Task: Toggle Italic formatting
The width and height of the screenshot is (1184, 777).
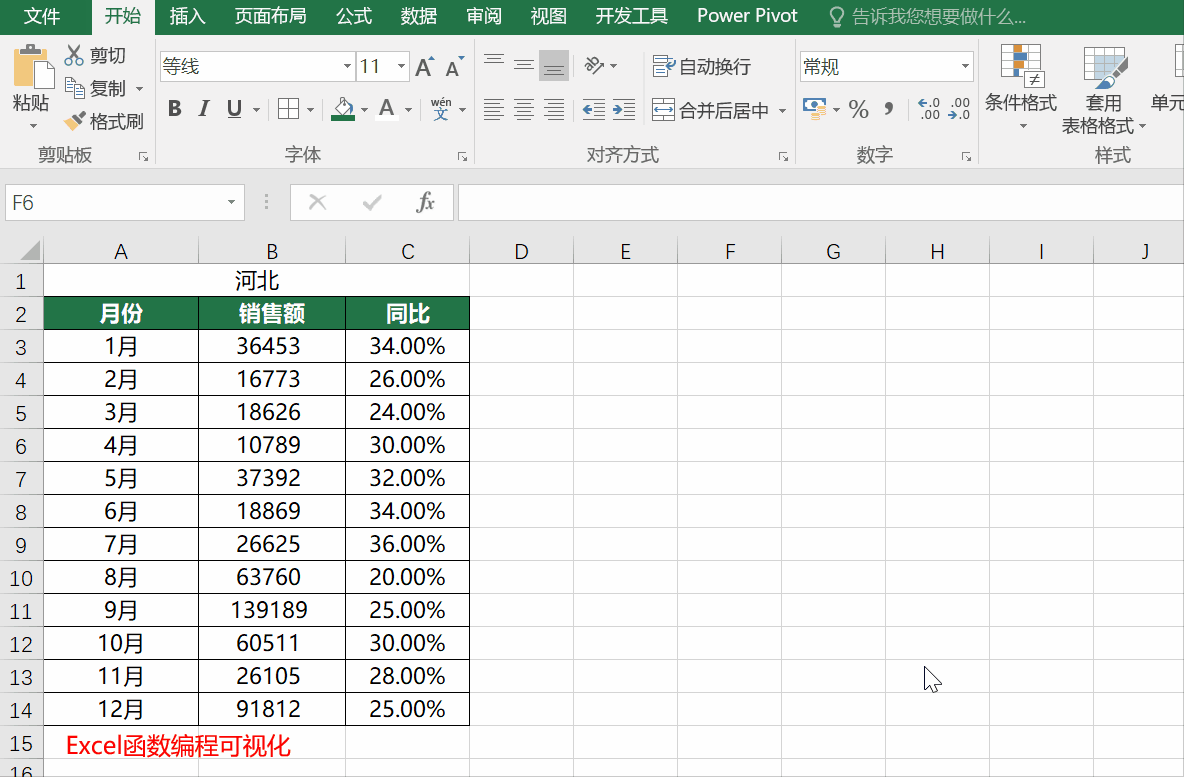Action: [x=204, y=109]
